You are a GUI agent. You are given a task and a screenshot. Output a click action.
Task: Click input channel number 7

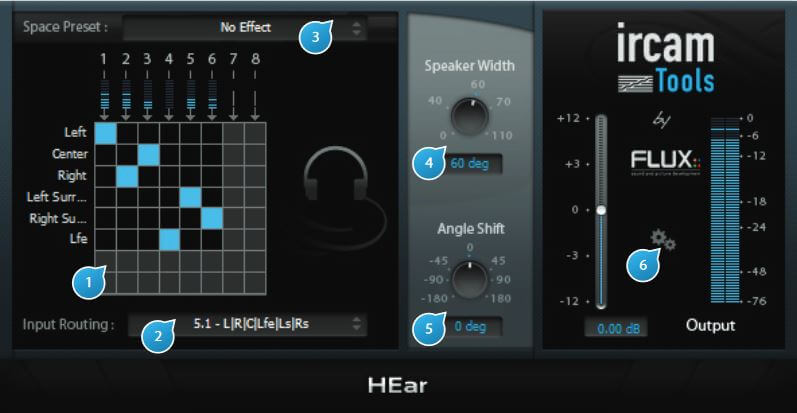pos(233,59)
